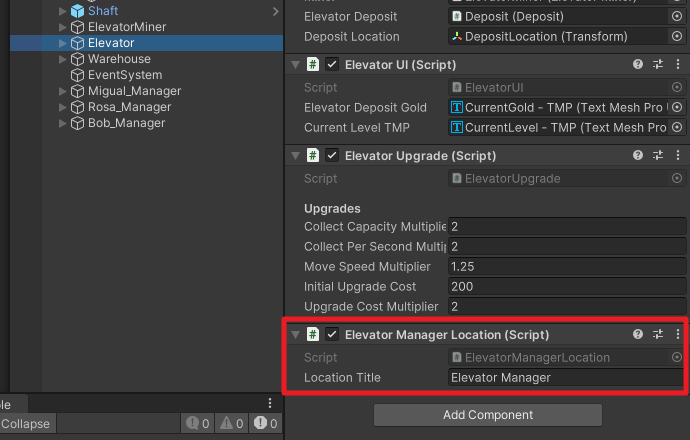Select Bob_Manager in the hierarchy
690x440 pixels.
click(126, 123)
